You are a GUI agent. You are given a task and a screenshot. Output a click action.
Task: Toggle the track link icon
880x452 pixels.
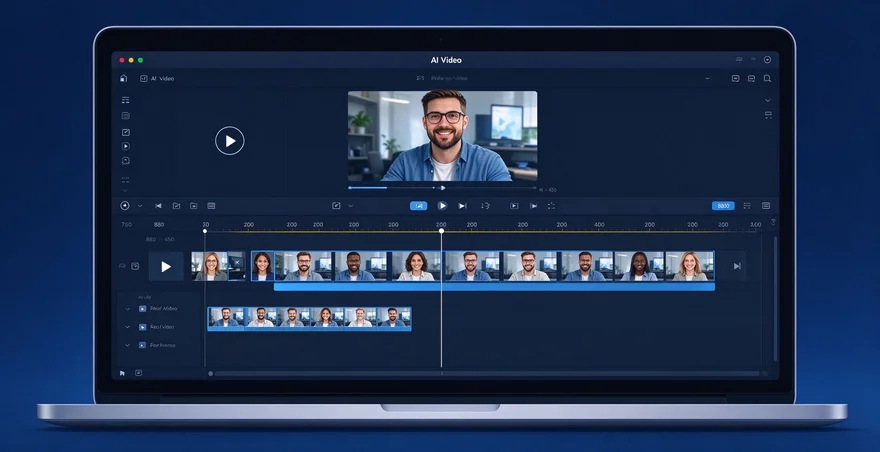click(x=122, y=266)
